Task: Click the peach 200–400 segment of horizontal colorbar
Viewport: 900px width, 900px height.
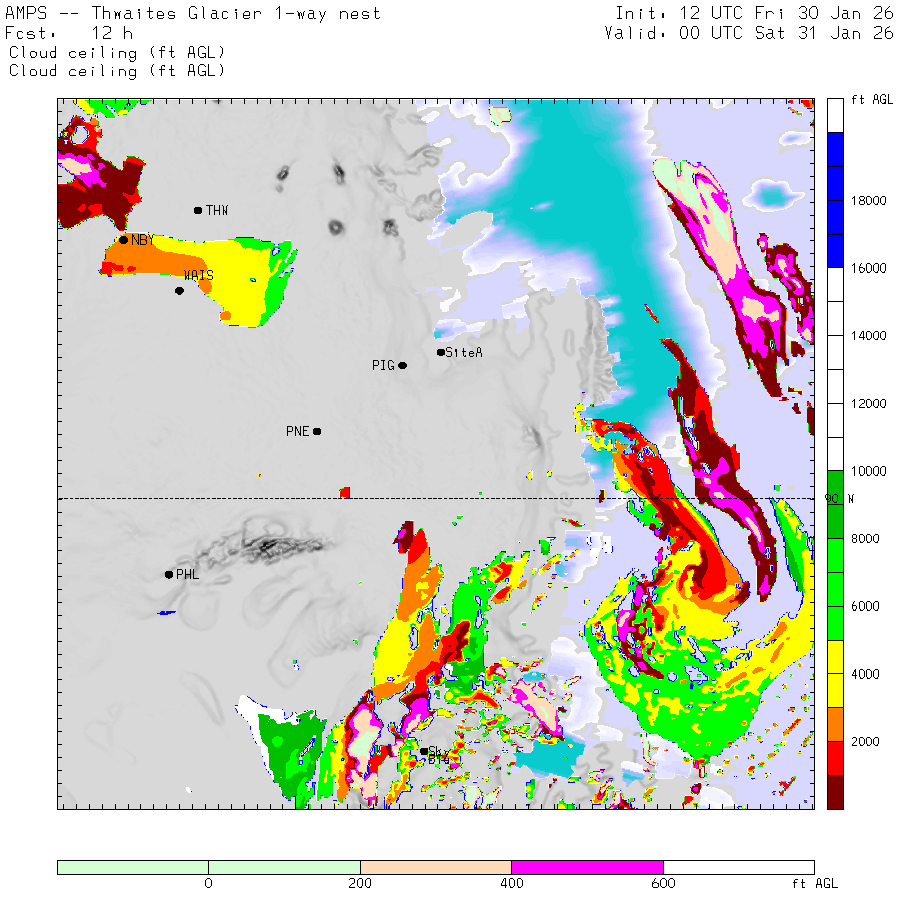Action: click(436, 867)
